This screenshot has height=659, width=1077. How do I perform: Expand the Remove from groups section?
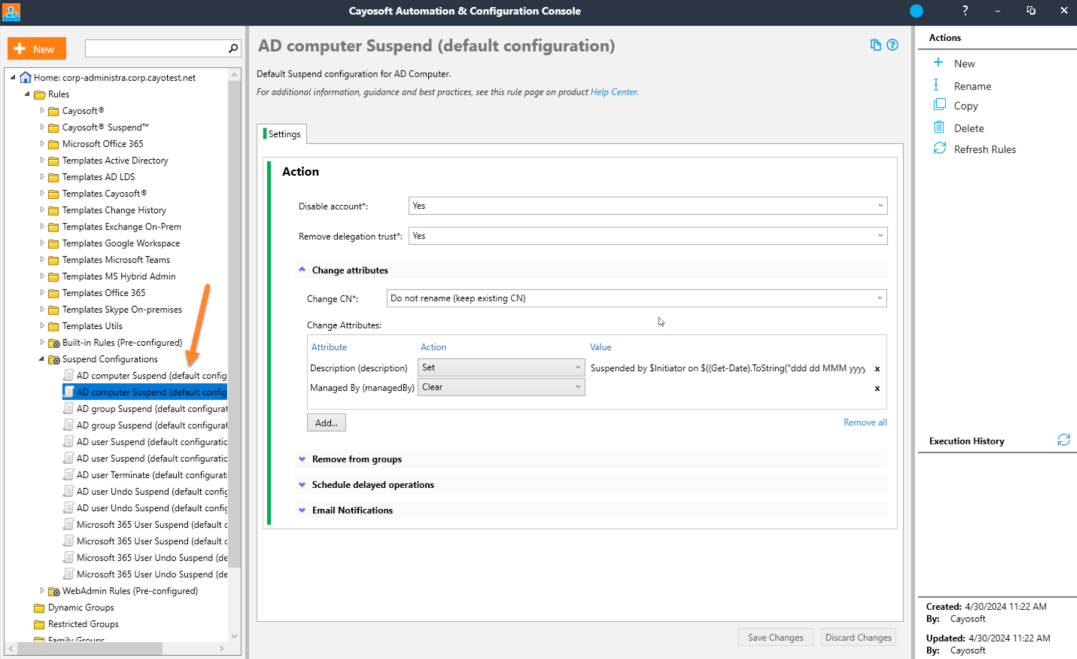click(302, 459)
